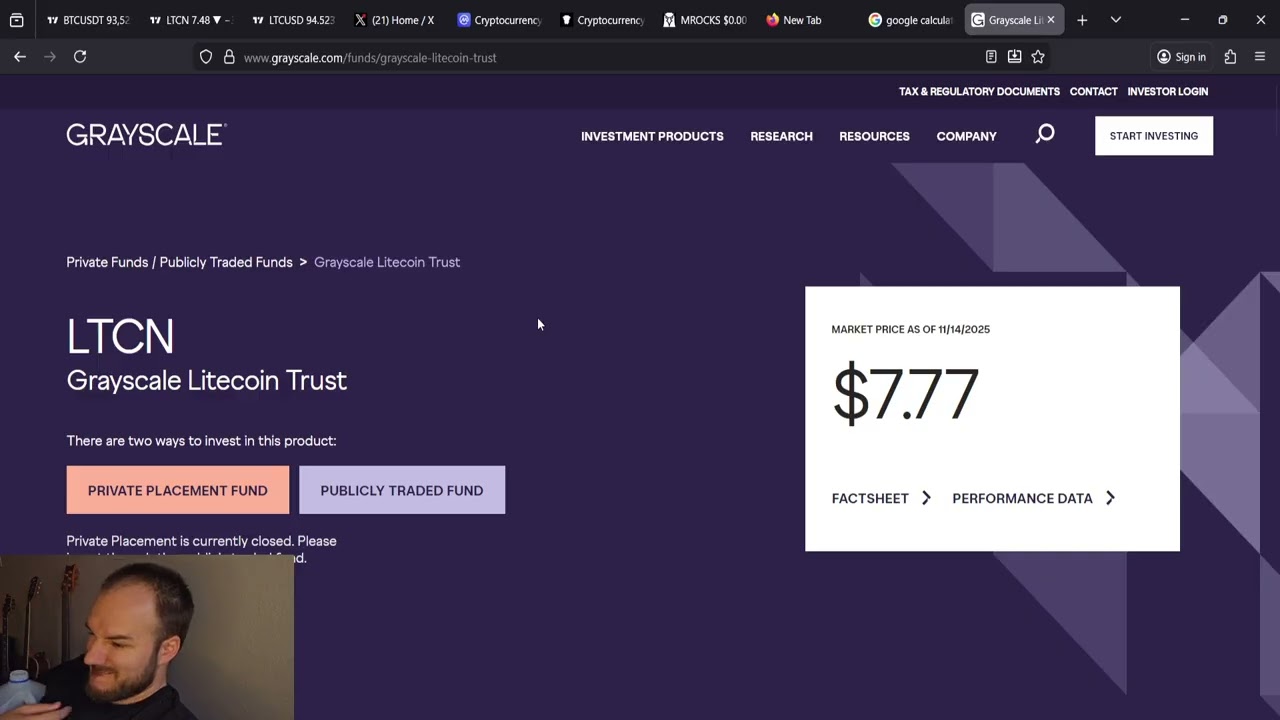Open the Research menu

pos(781,136)
